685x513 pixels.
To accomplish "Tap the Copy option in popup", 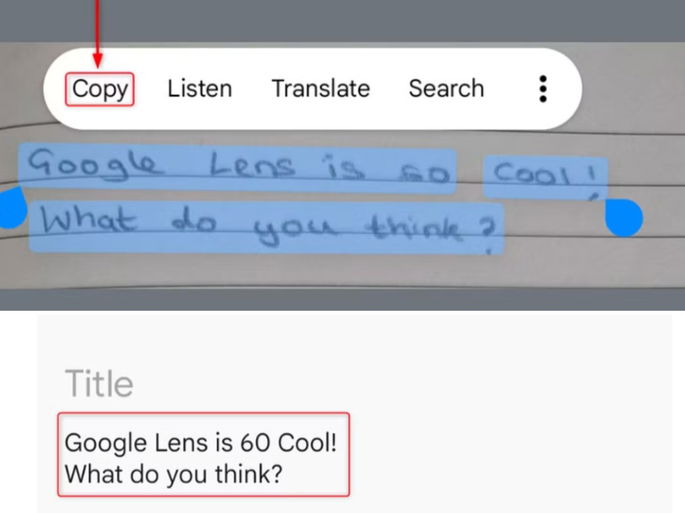I will coord(100,89).
